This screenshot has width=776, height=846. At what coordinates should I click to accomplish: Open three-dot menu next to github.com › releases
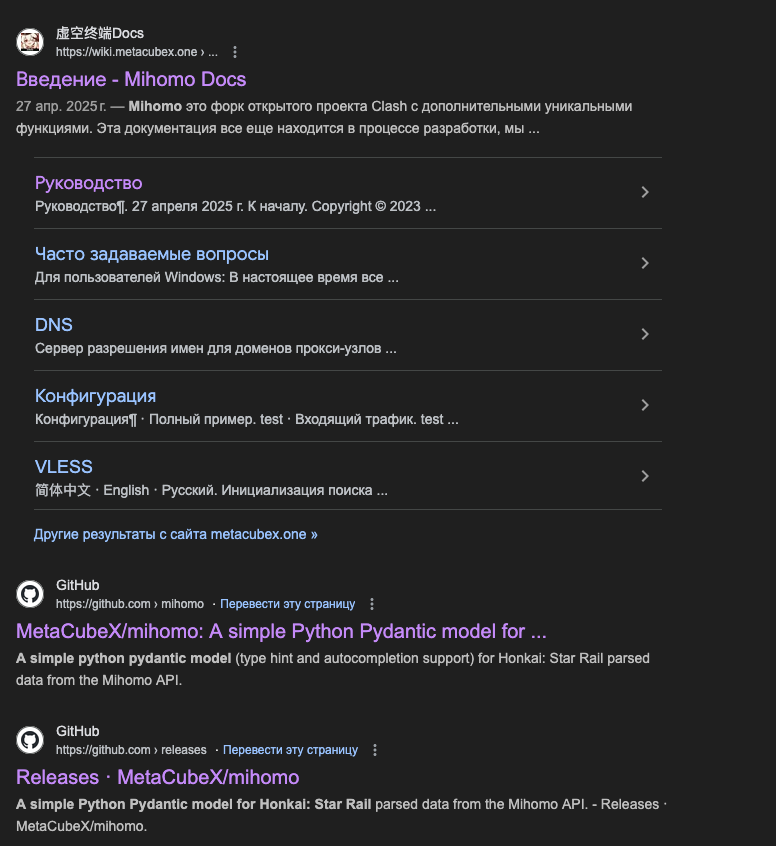(375, 750)
